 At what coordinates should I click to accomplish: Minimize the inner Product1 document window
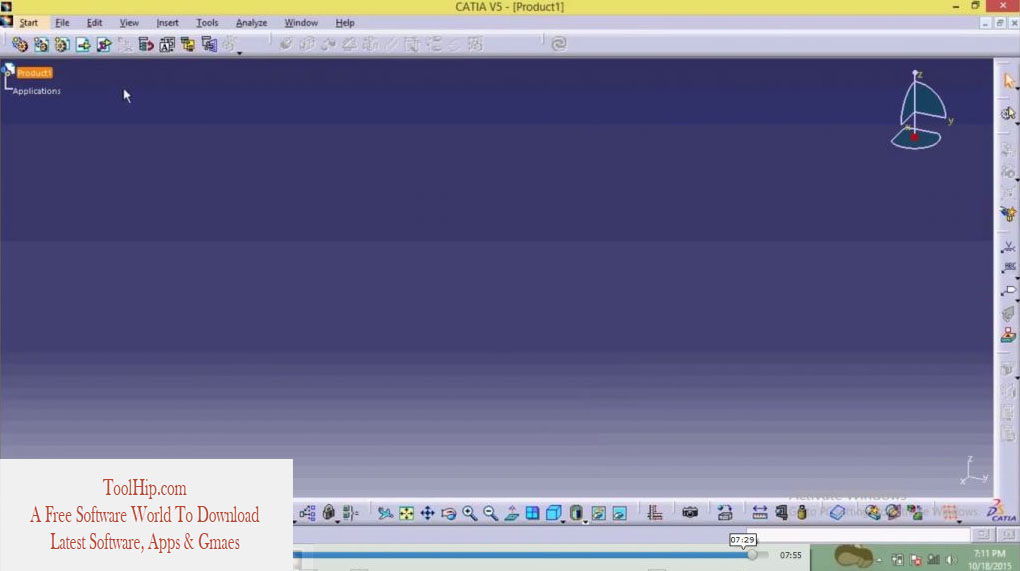[986, 23]
